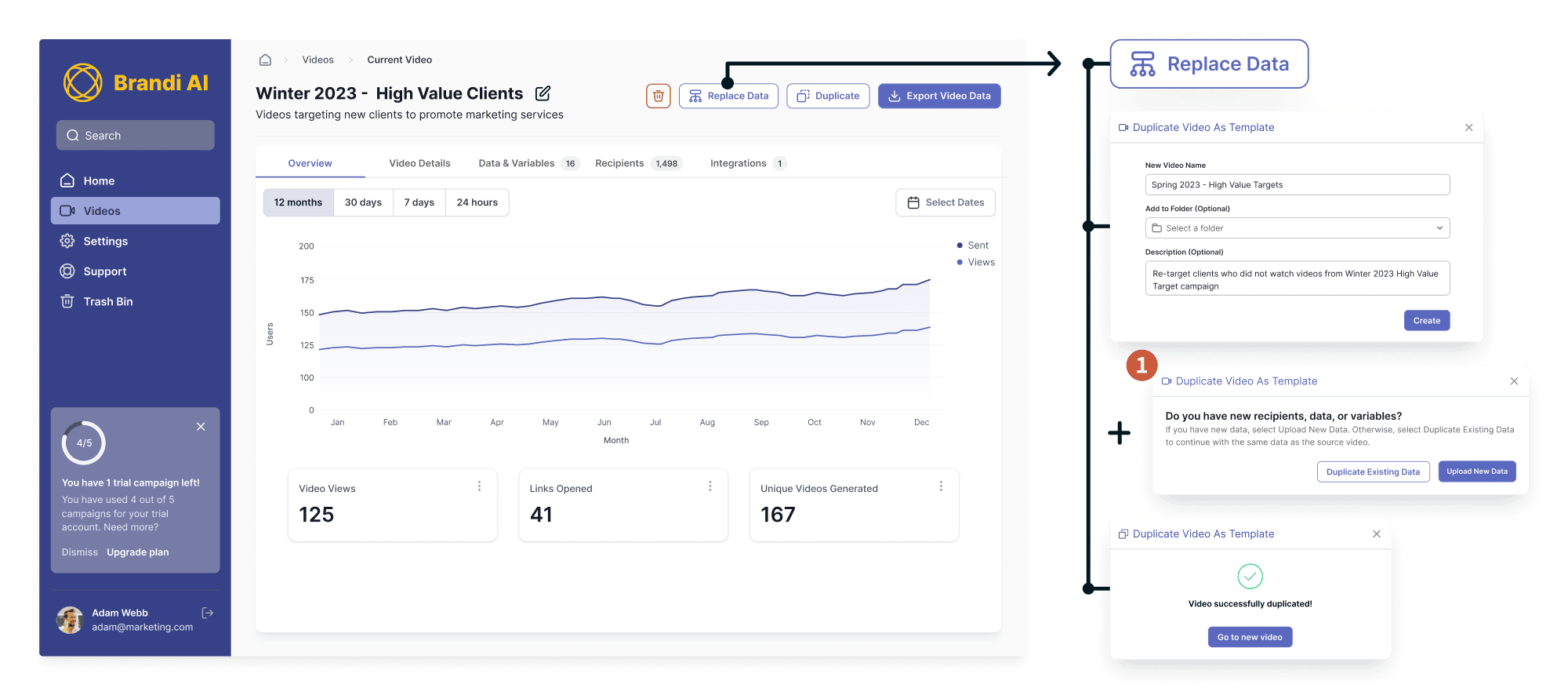Select the 7 days range
The width and height of the screenshot is (1568, 699).
tap(419, 202)
